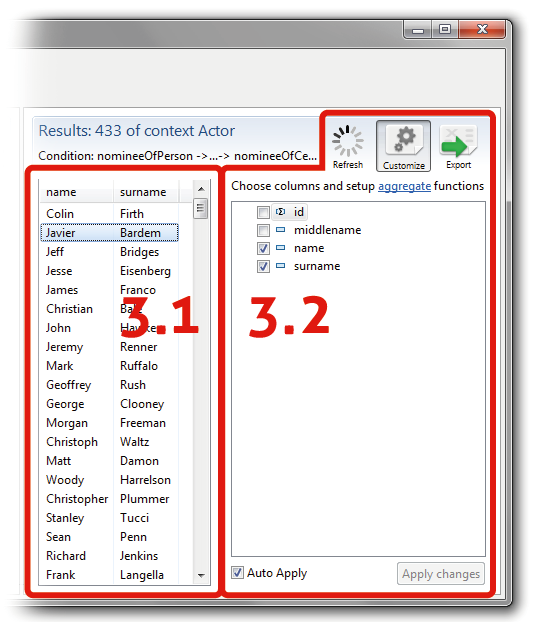Click the results list scroll-down arrow

[201, 575]
